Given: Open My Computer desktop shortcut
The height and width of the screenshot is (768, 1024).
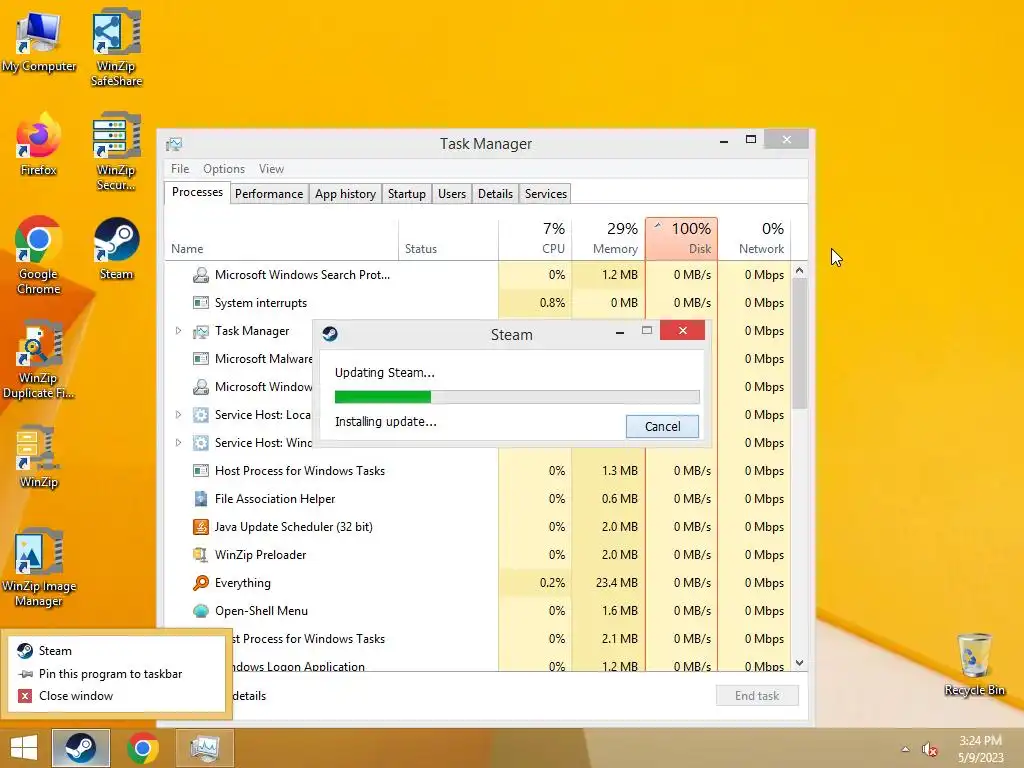Looking at the screenshot, I should pos(39,42).
